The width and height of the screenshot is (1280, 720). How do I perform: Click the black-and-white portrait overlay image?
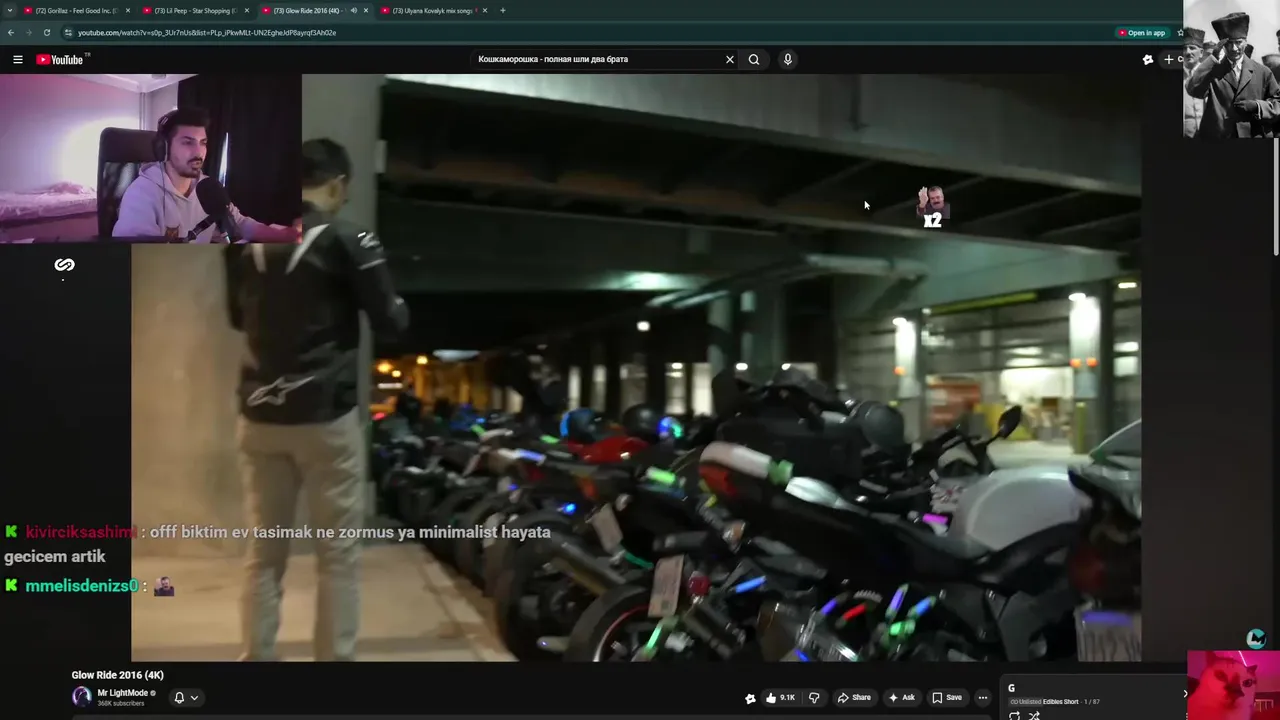(x=1231, y=68)
